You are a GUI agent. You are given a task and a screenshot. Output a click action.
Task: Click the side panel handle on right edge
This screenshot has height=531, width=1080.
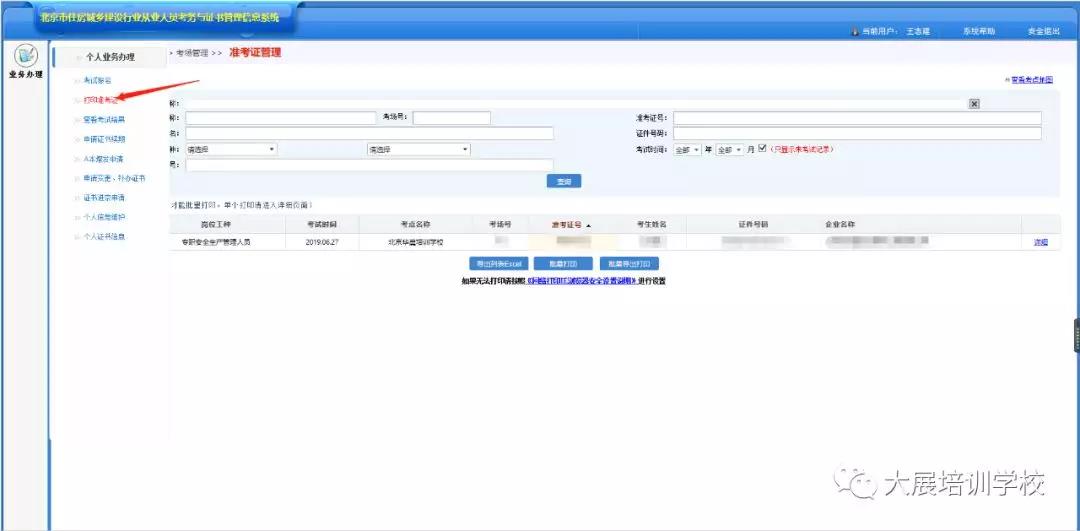[1075, 336]
